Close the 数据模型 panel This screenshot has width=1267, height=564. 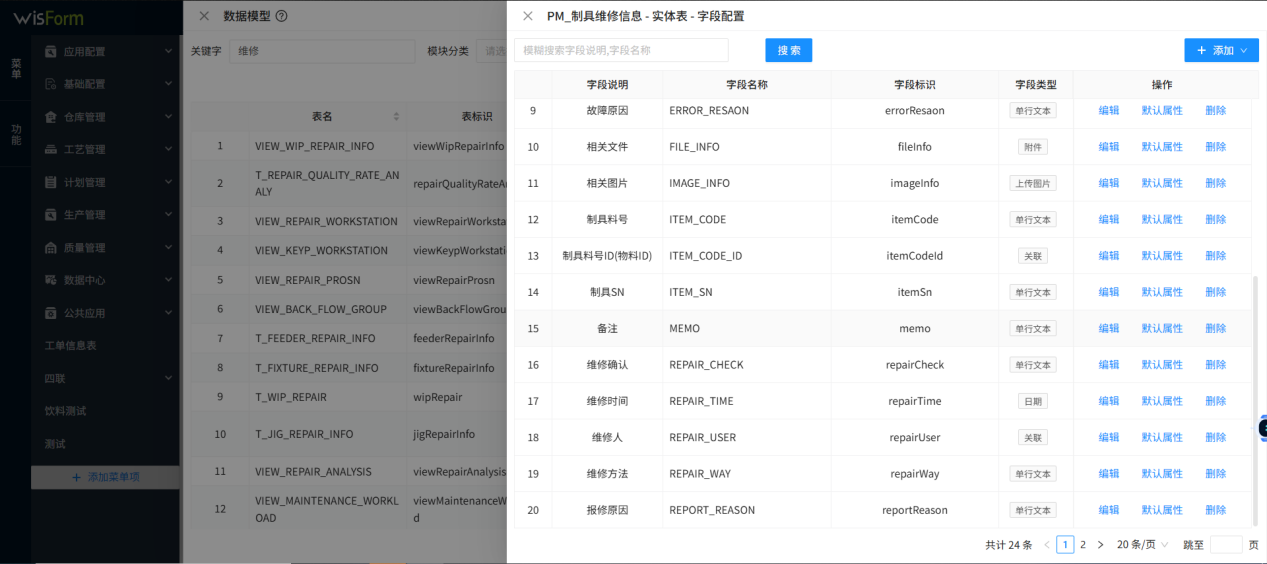point(204,16)
